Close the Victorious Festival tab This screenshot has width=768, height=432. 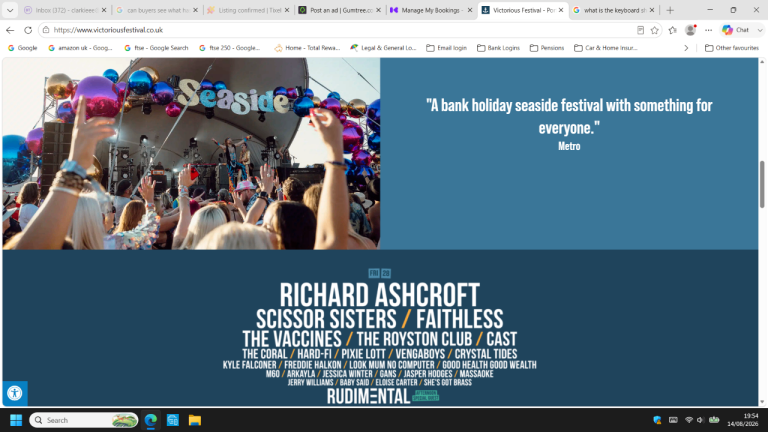pos(561,10)
